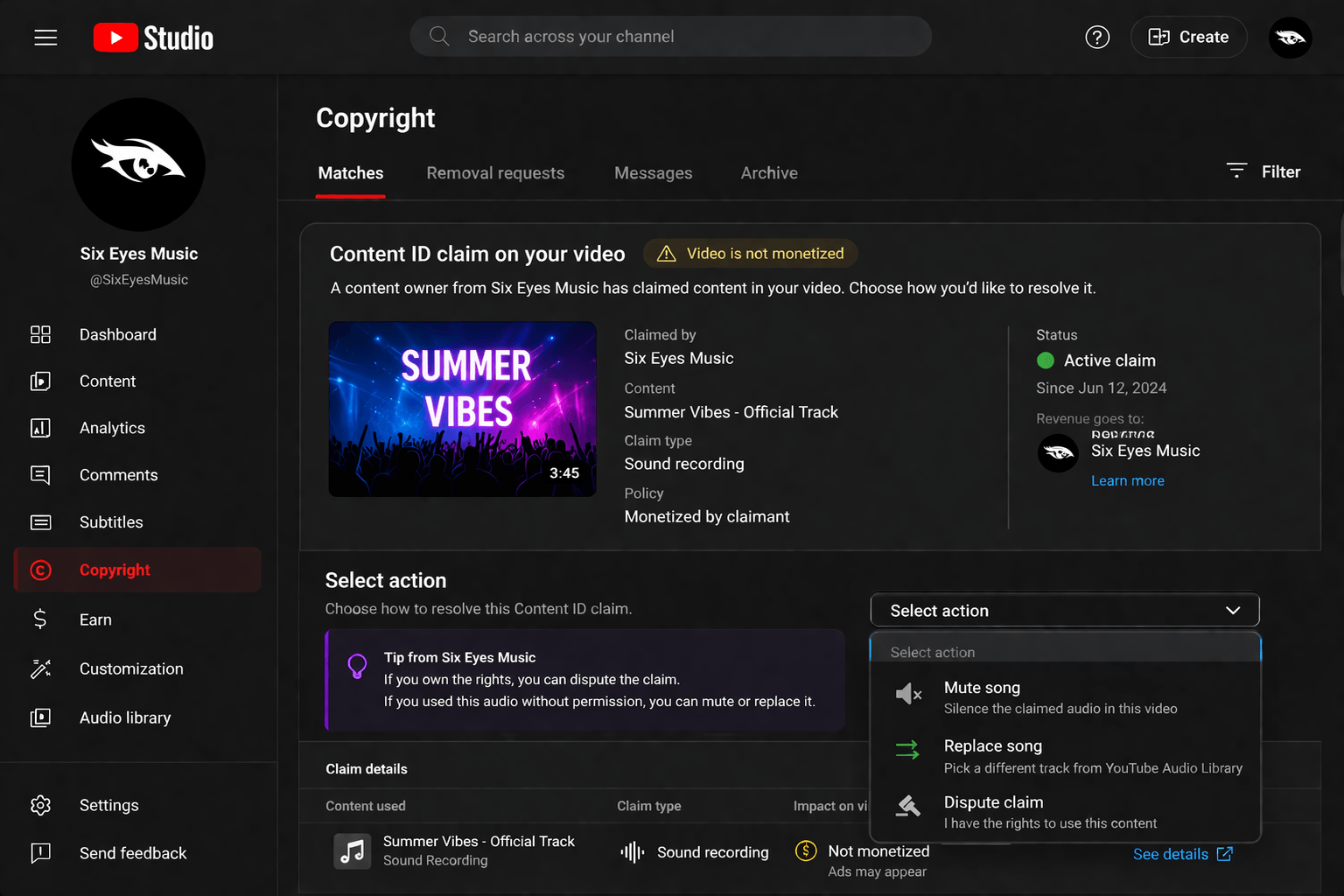
Task: Click the dollar coin Not monetized icon
Action: 806,850
